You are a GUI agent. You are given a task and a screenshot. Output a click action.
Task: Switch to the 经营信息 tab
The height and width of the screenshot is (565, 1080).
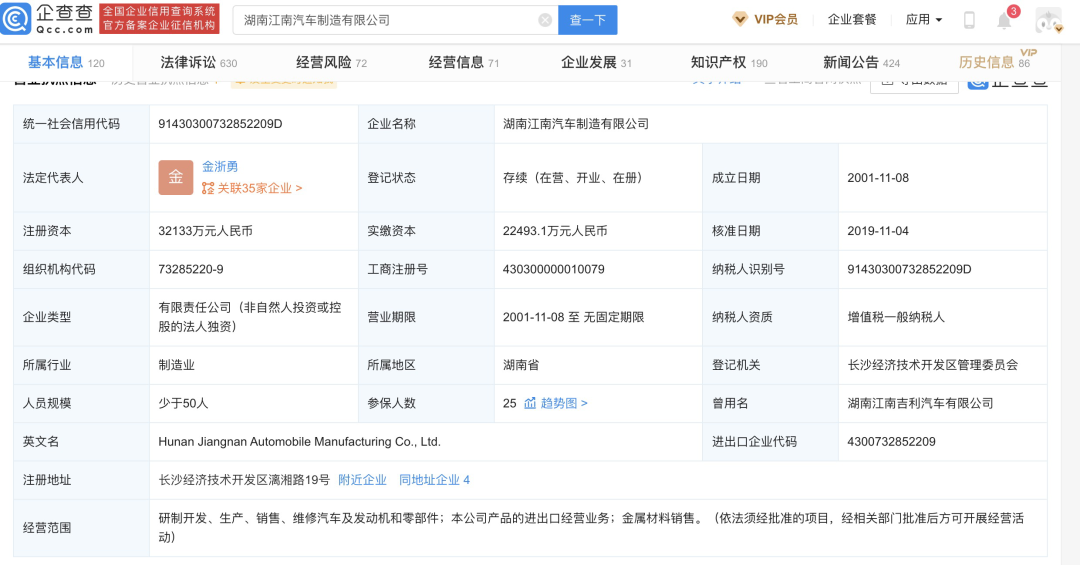point(464,63)
